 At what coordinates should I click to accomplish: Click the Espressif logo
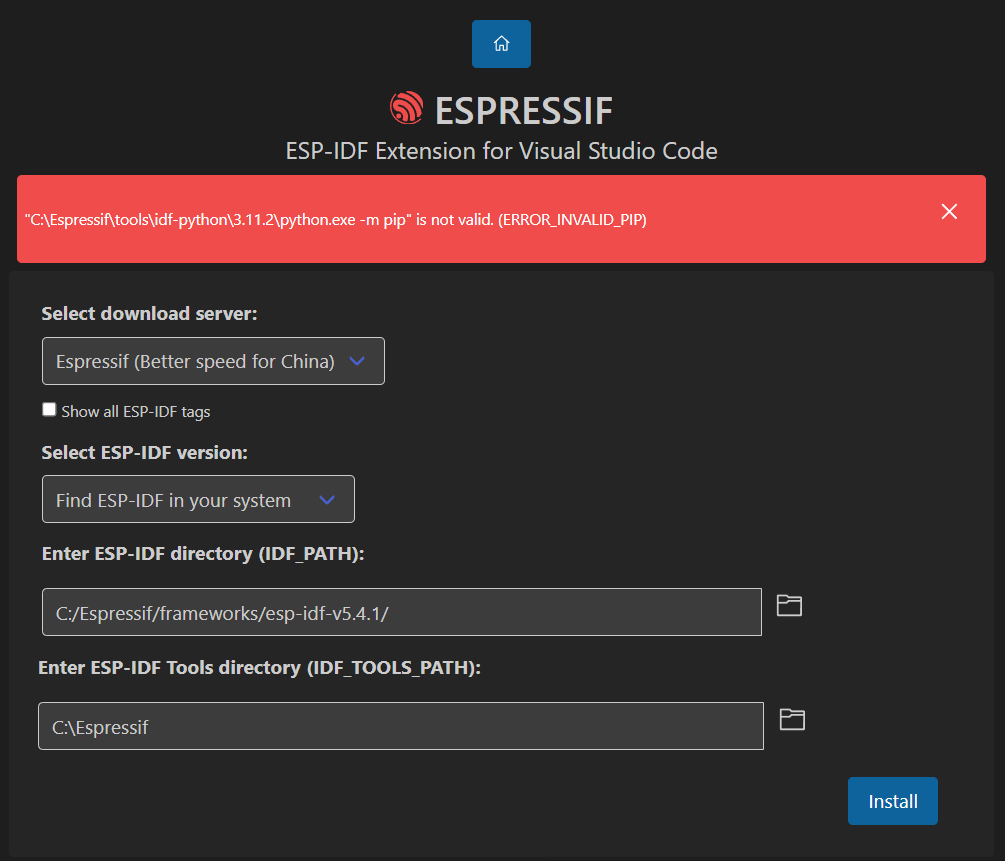click(406, 106)
